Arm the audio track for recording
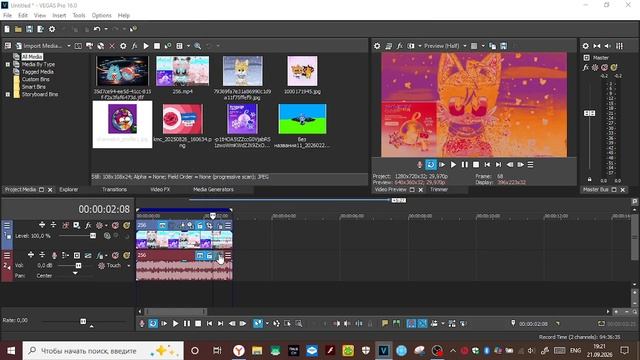The image size is (640, 360). 54,256
